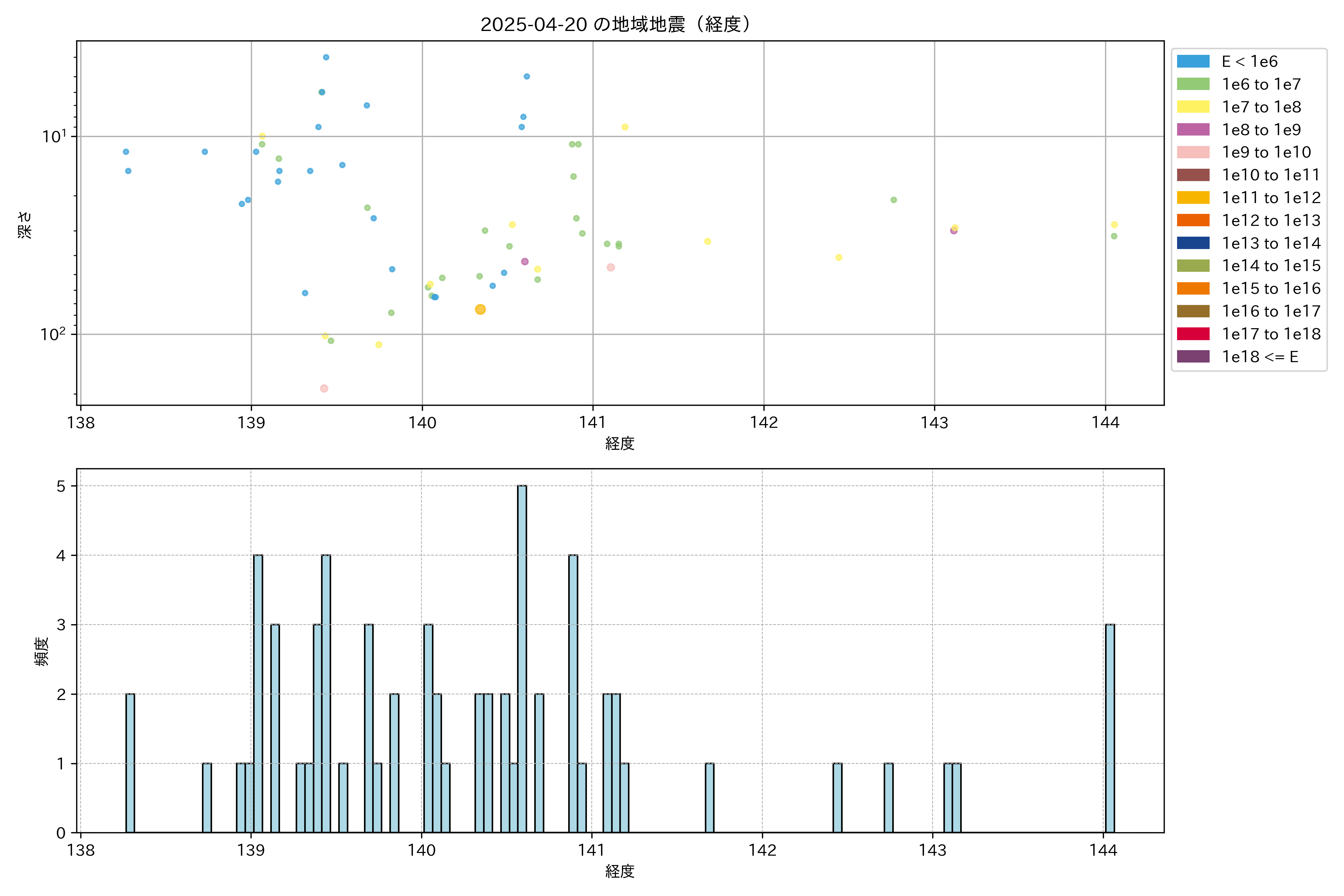Image resolution: width=1344 pixels, height=896 pixels.
Task: Click the 頻度 y-axis label
Action: pyautogui.click(x=41, y=651)
